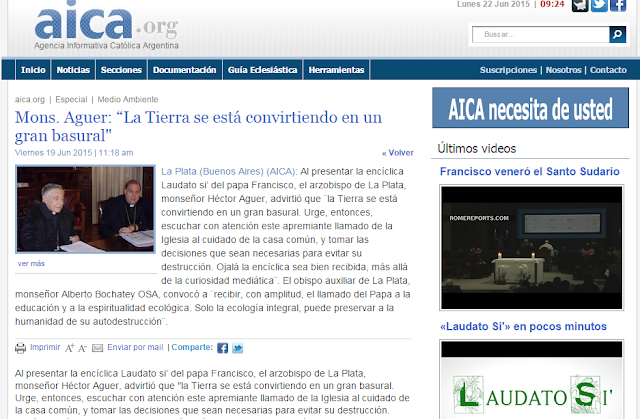Viewport: 640px width, 419px height.
Task: Open the Secciones menu
Action: click(121, 70)
